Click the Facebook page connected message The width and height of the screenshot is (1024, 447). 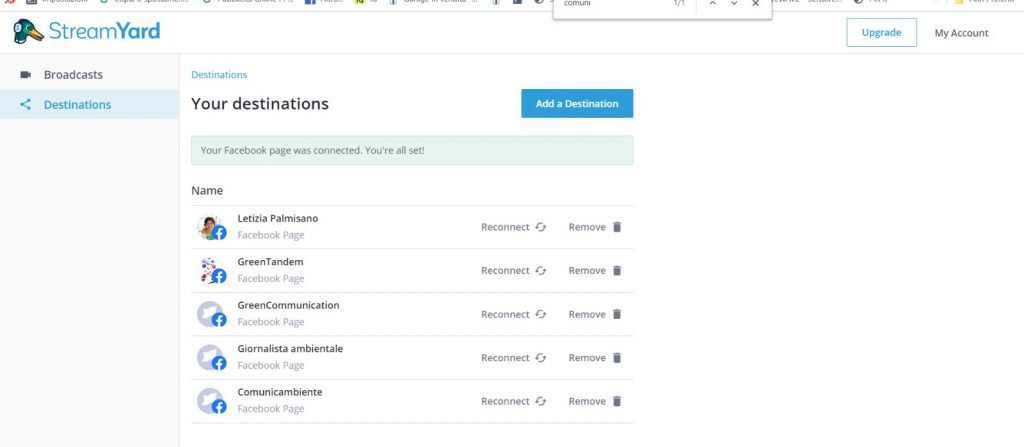click(412, 150)
